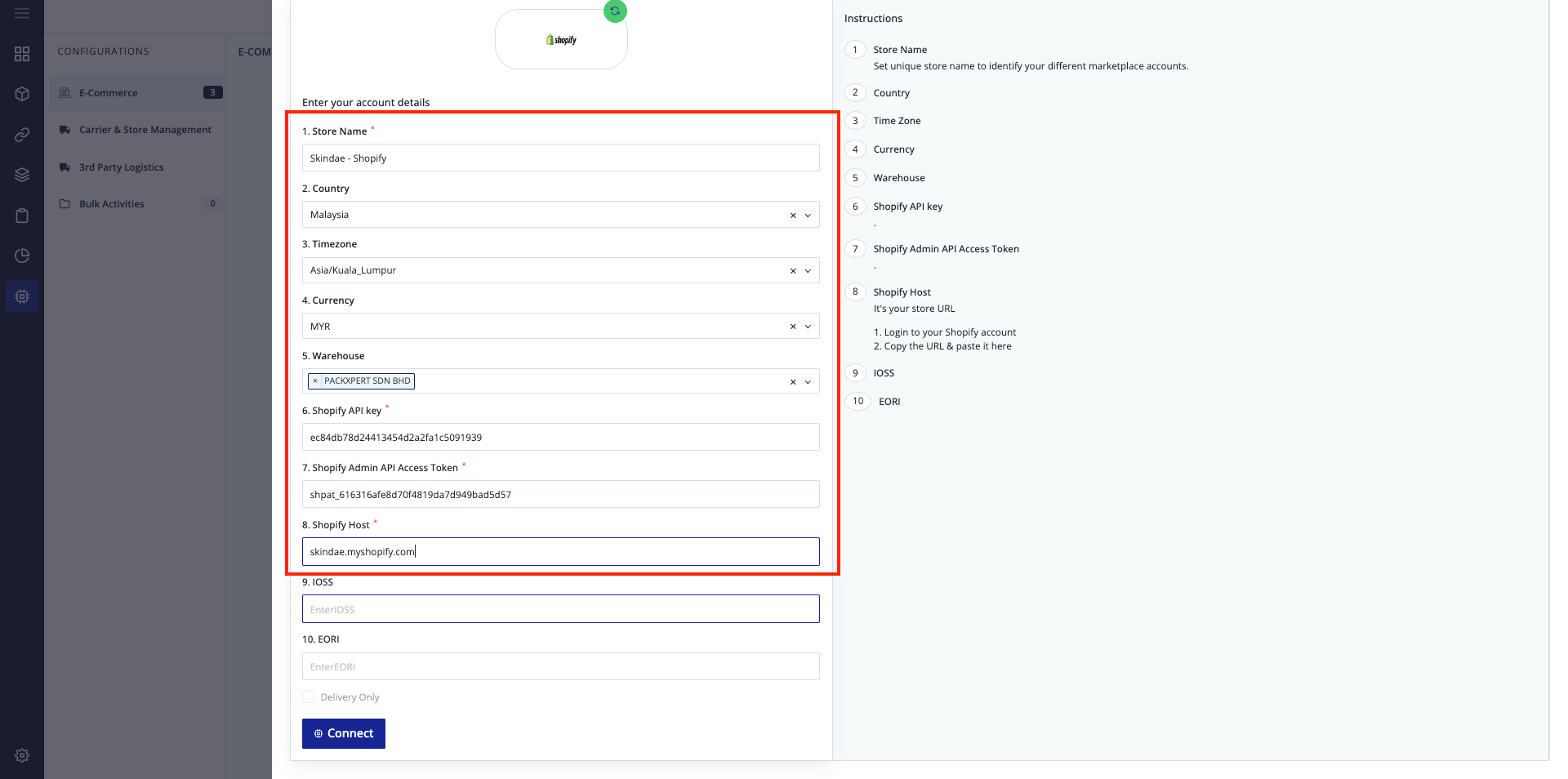This screenshot has height=779, width=1568.
Task: Click the E-Commerce count badge 3
Action: 212,92
